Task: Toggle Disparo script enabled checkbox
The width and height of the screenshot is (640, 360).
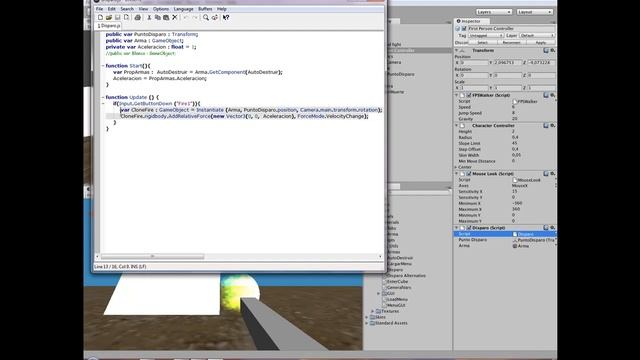Action: (x=469, y=228)
